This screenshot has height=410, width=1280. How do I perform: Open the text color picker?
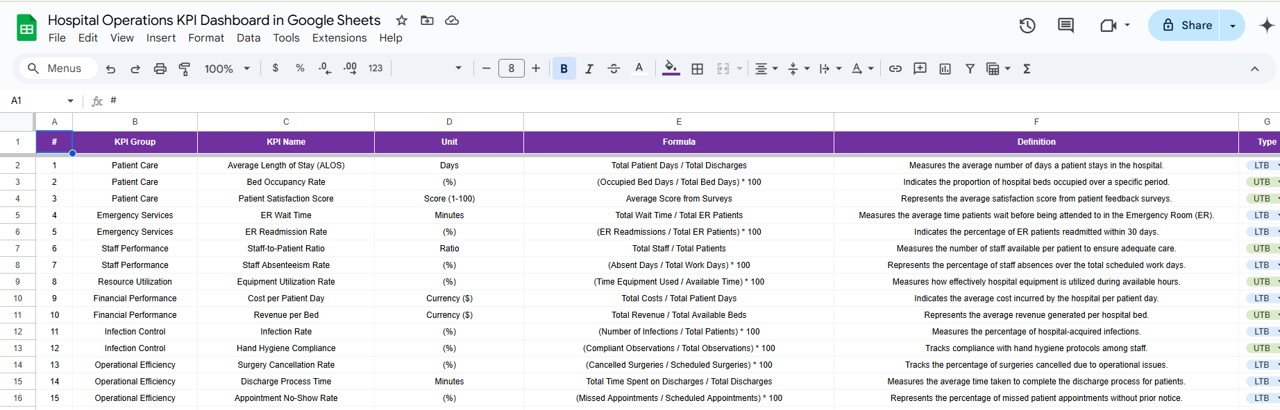[x=639, y=69]
